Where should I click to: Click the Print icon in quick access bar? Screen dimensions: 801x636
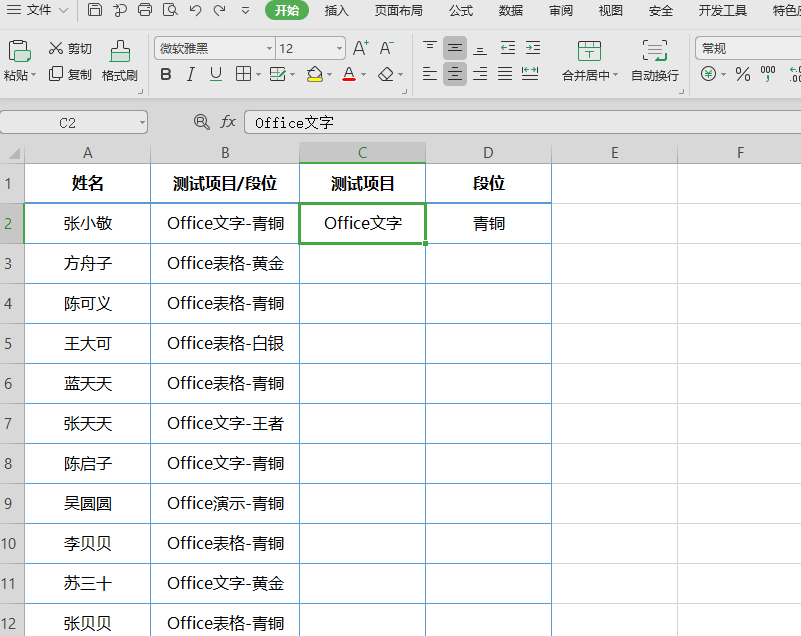(x=145, y=10)
